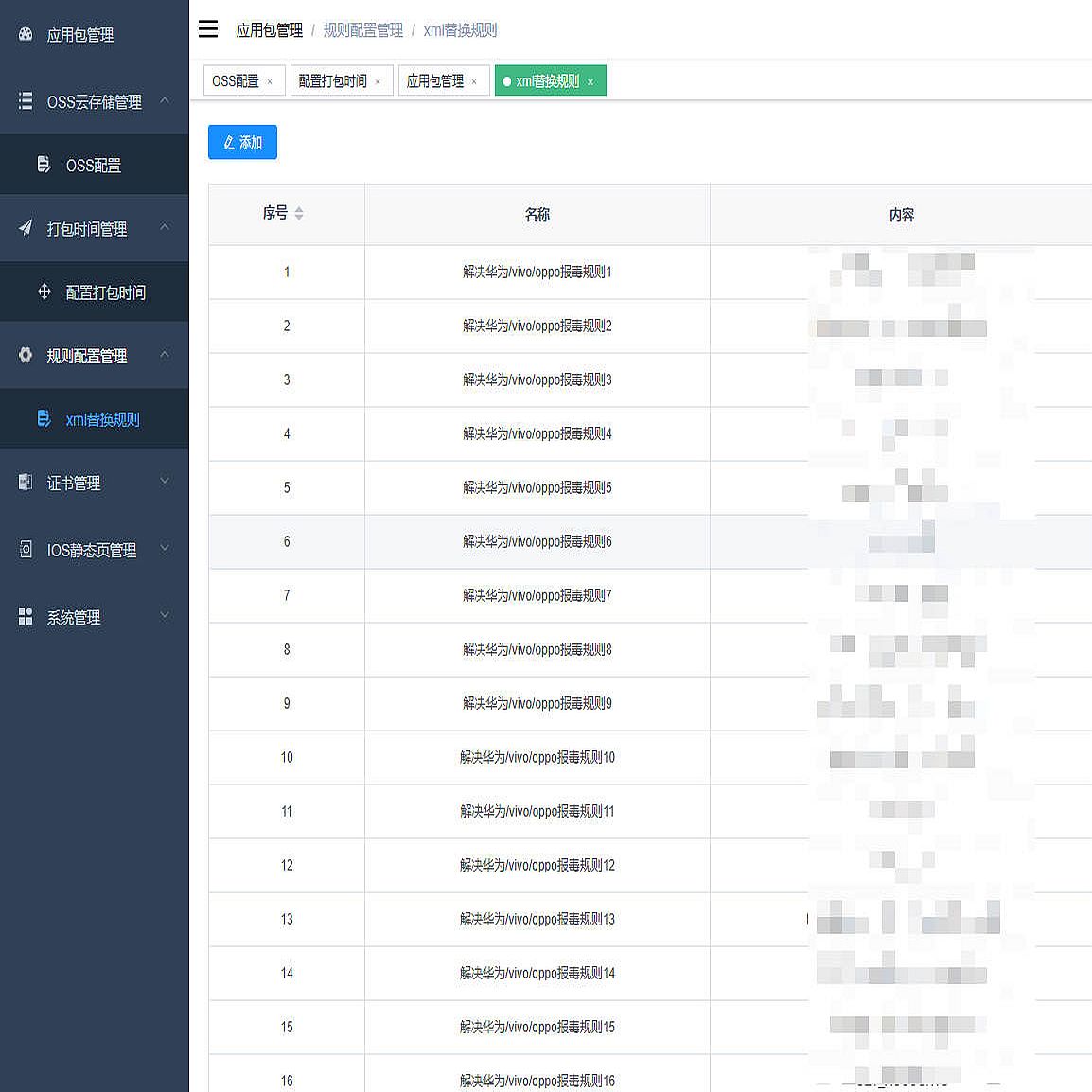The image size is (1092, 1092).
Task: Sort table by 序号 column arrows
Action: click(x=299, y=214)
